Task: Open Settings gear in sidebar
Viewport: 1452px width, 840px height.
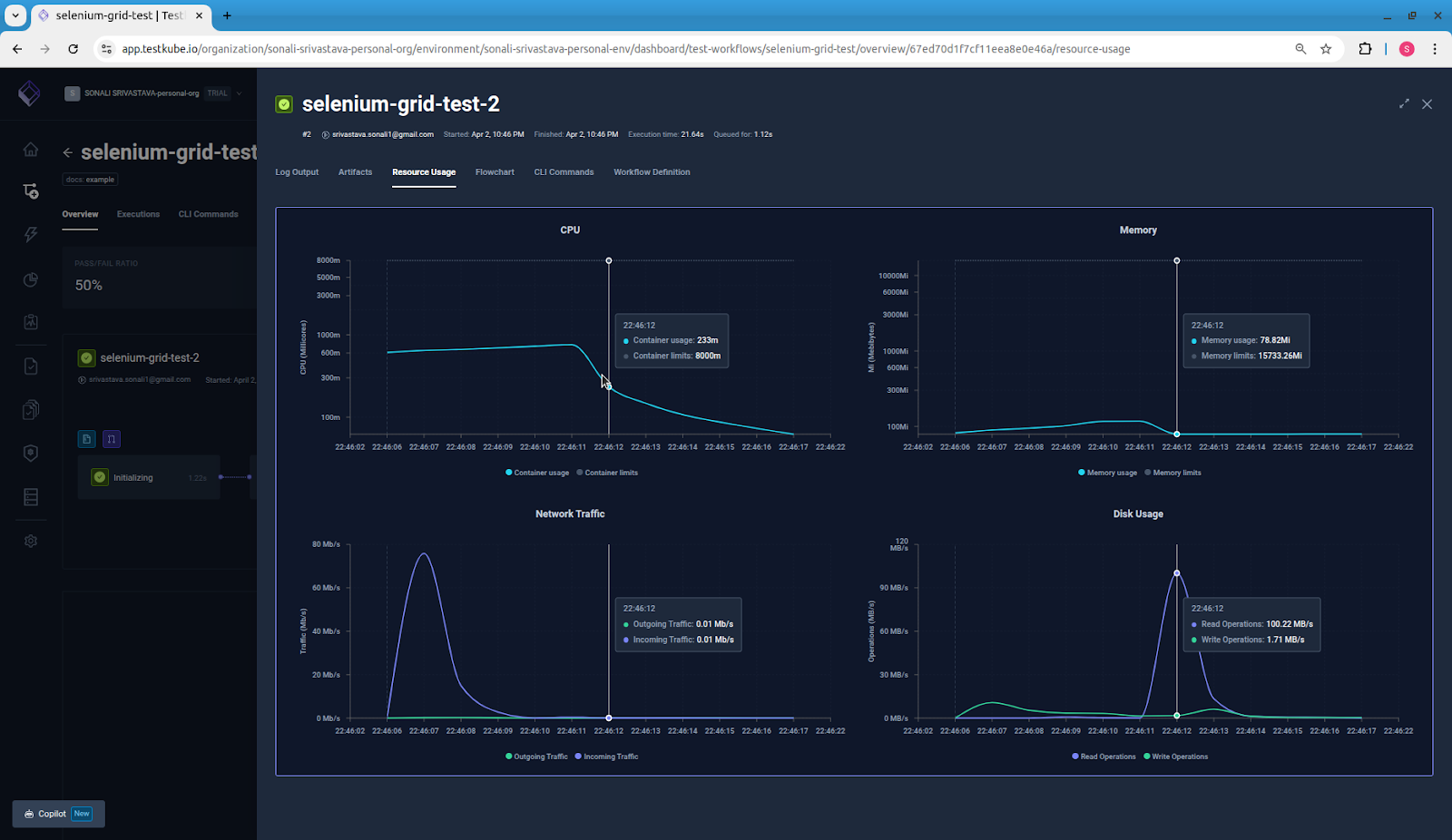Action: tap(30, 541)
